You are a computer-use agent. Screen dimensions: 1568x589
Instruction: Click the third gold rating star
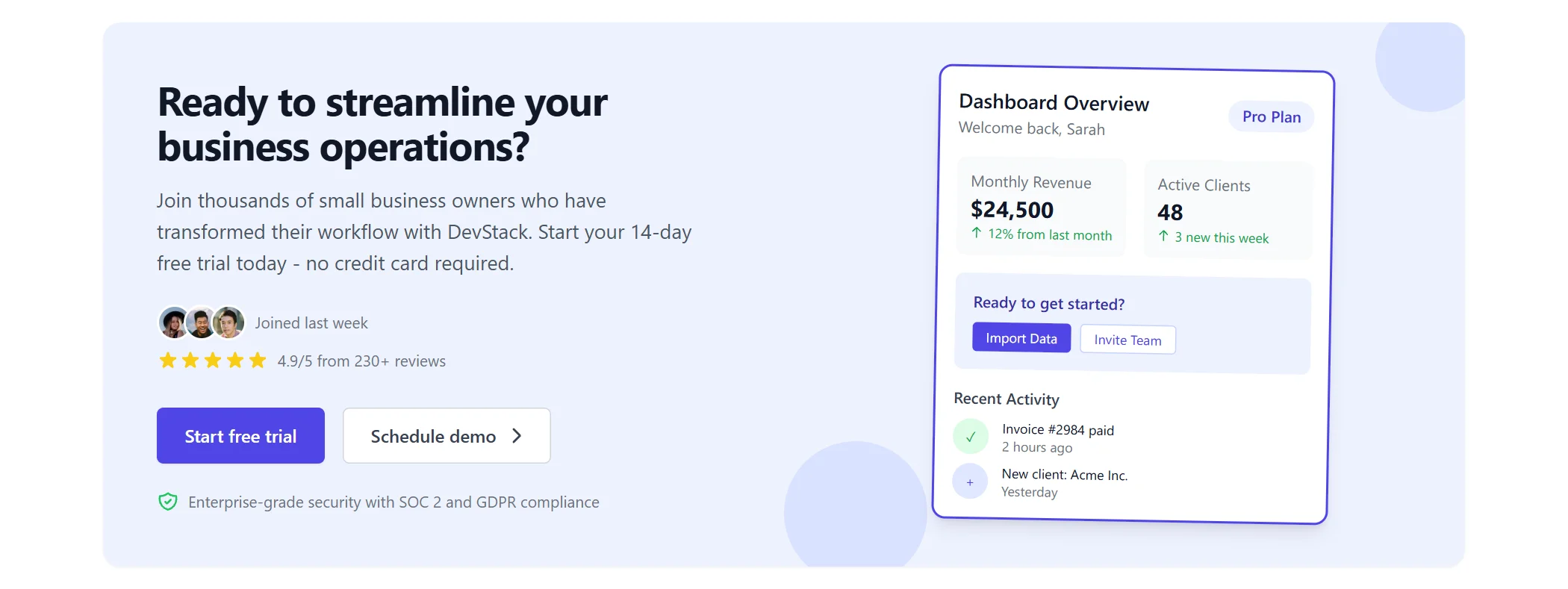tap(213, 361)
